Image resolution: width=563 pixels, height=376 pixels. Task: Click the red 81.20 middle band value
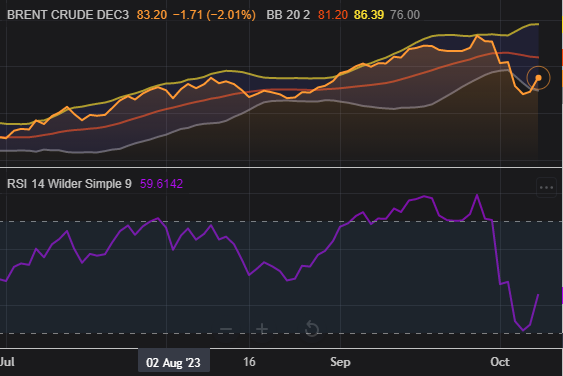pos(333,15)
